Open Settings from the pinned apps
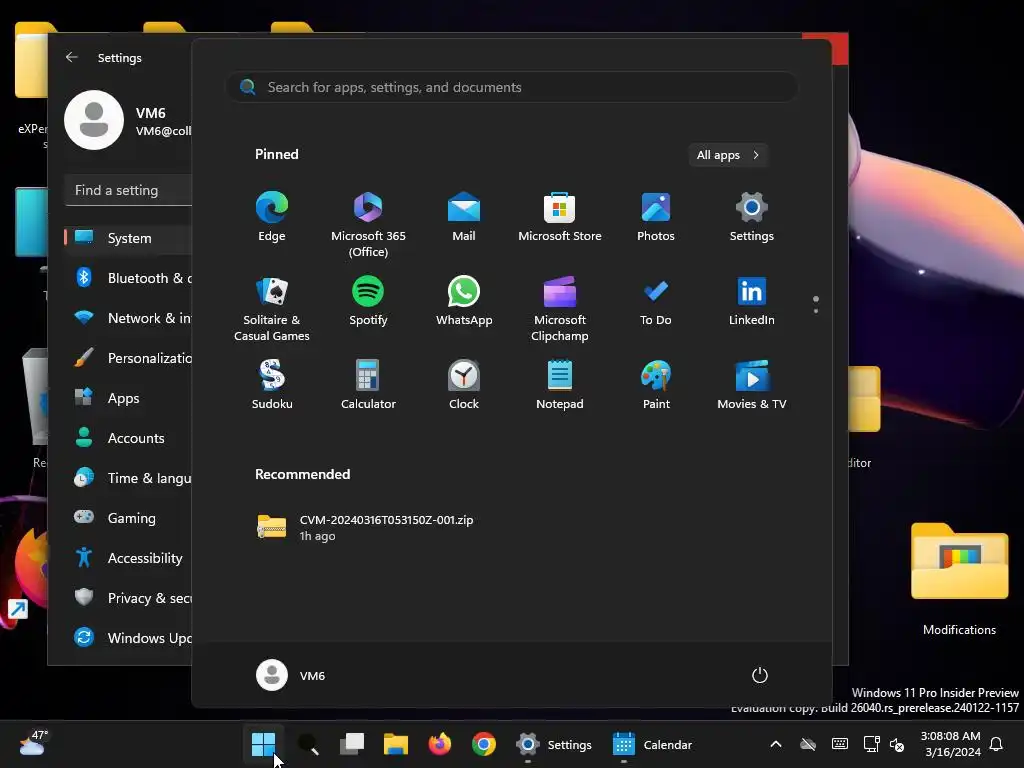 point(752,217)
